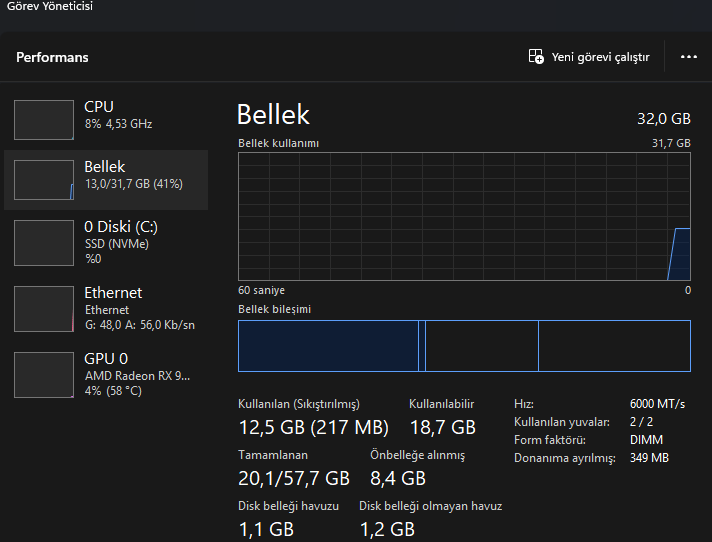Screen dimensions: 712x542
Task: Click the large Bellek title
Action: (273, 114)
